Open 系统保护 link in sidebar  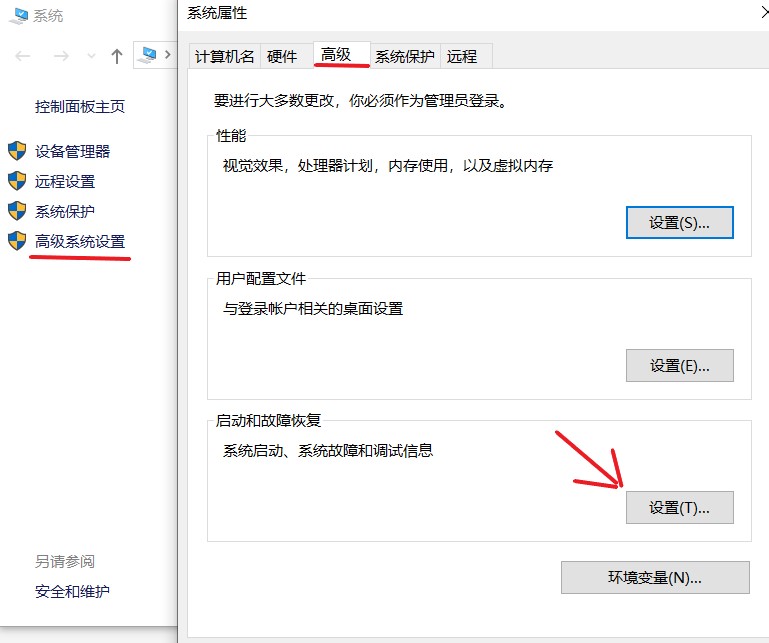pos(65,211)
